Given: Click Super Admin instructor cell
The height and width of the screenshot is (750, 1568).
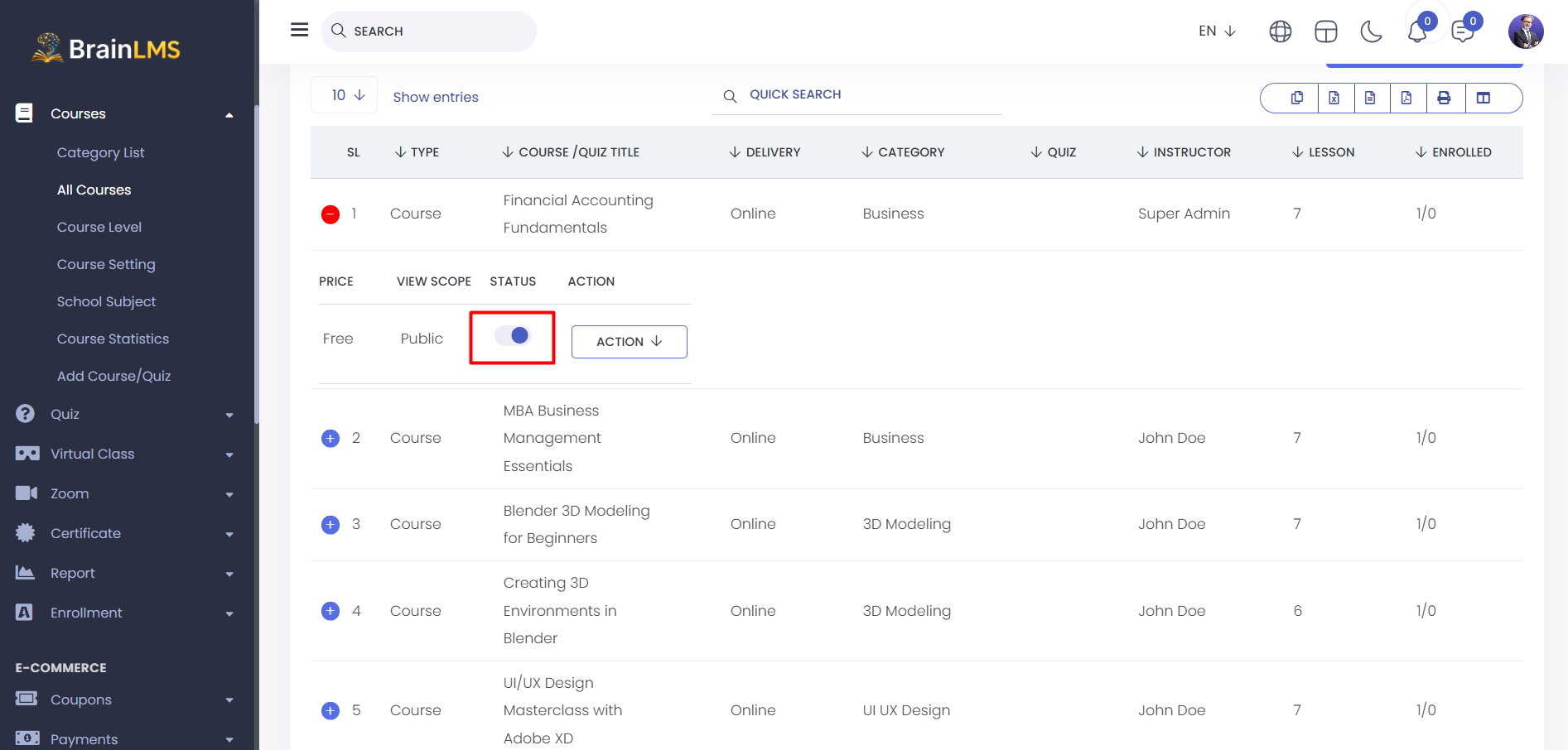Looking at the screenshot, I should (x=1184, y=214).
